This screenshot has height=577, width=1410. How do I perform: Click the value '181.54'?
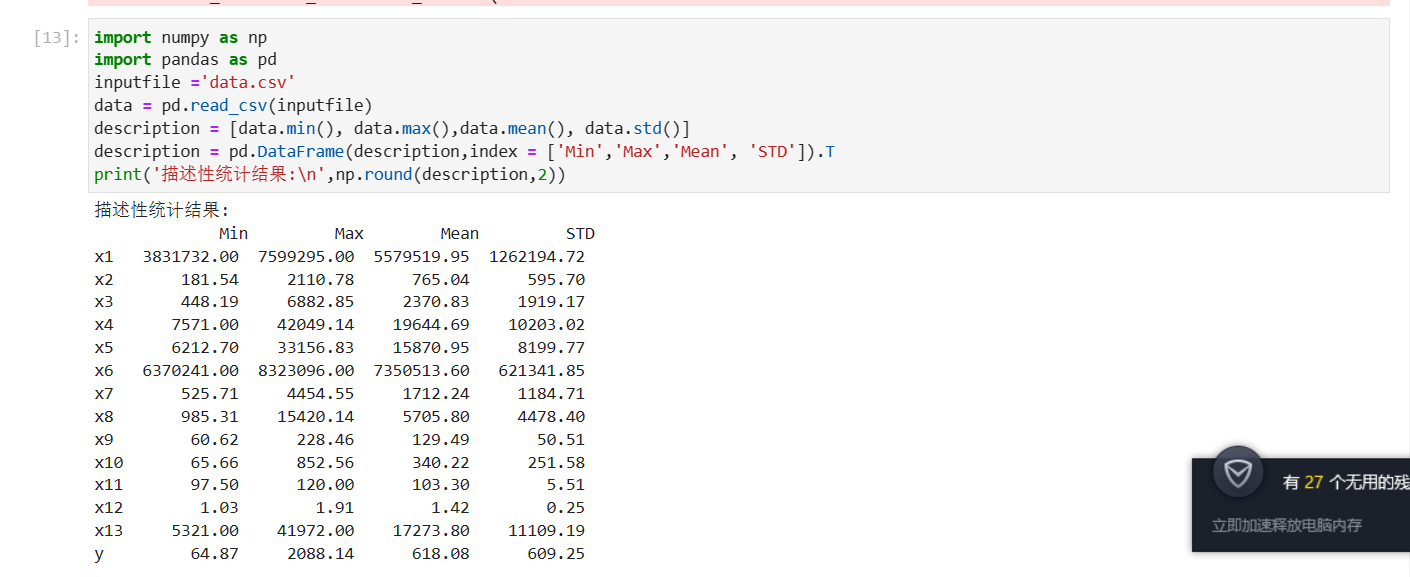click(x=210, y=279)
